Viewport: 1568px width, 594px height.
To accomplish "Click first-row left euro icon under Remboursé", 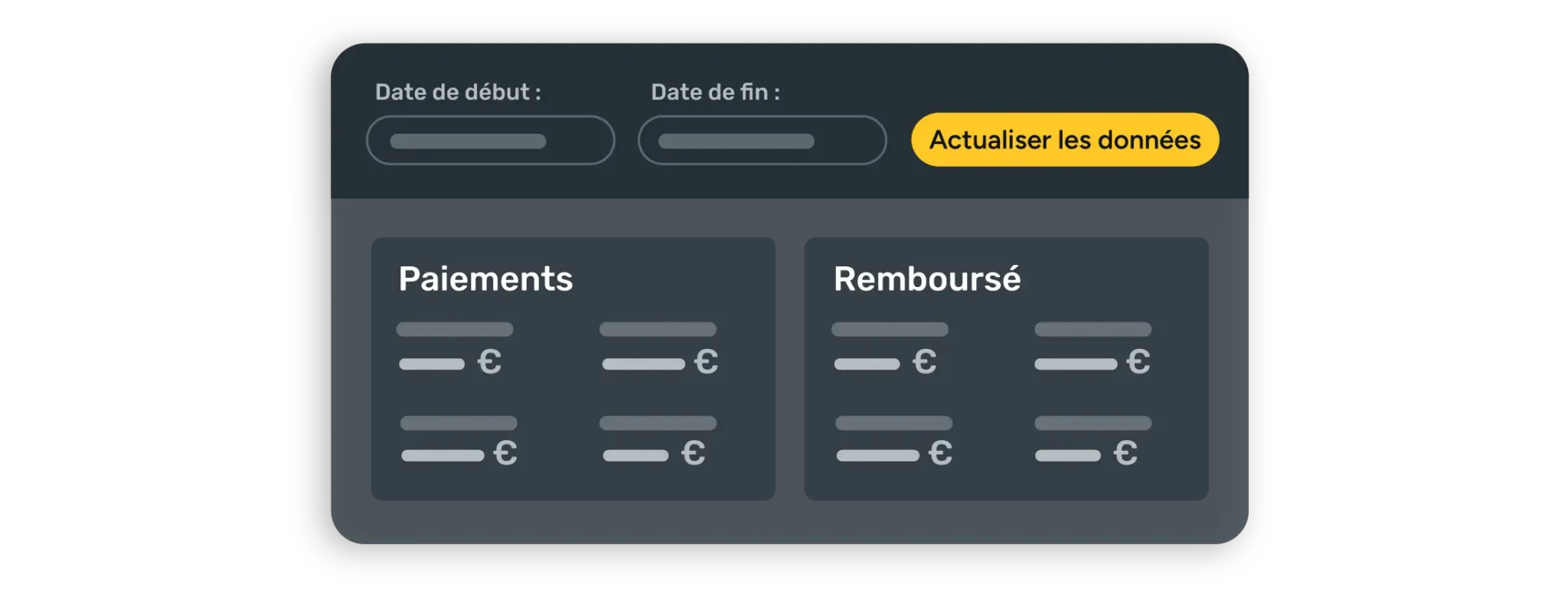I will coord(925,361).
